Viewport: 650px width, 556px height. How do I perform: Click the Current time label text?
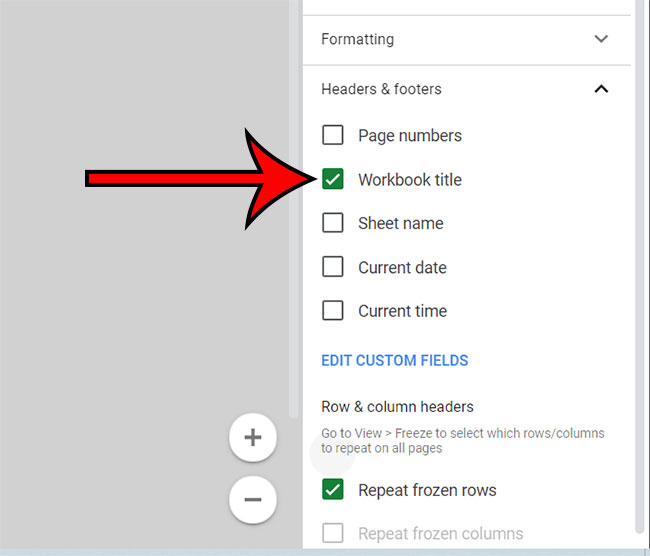(x=402, y=311)
